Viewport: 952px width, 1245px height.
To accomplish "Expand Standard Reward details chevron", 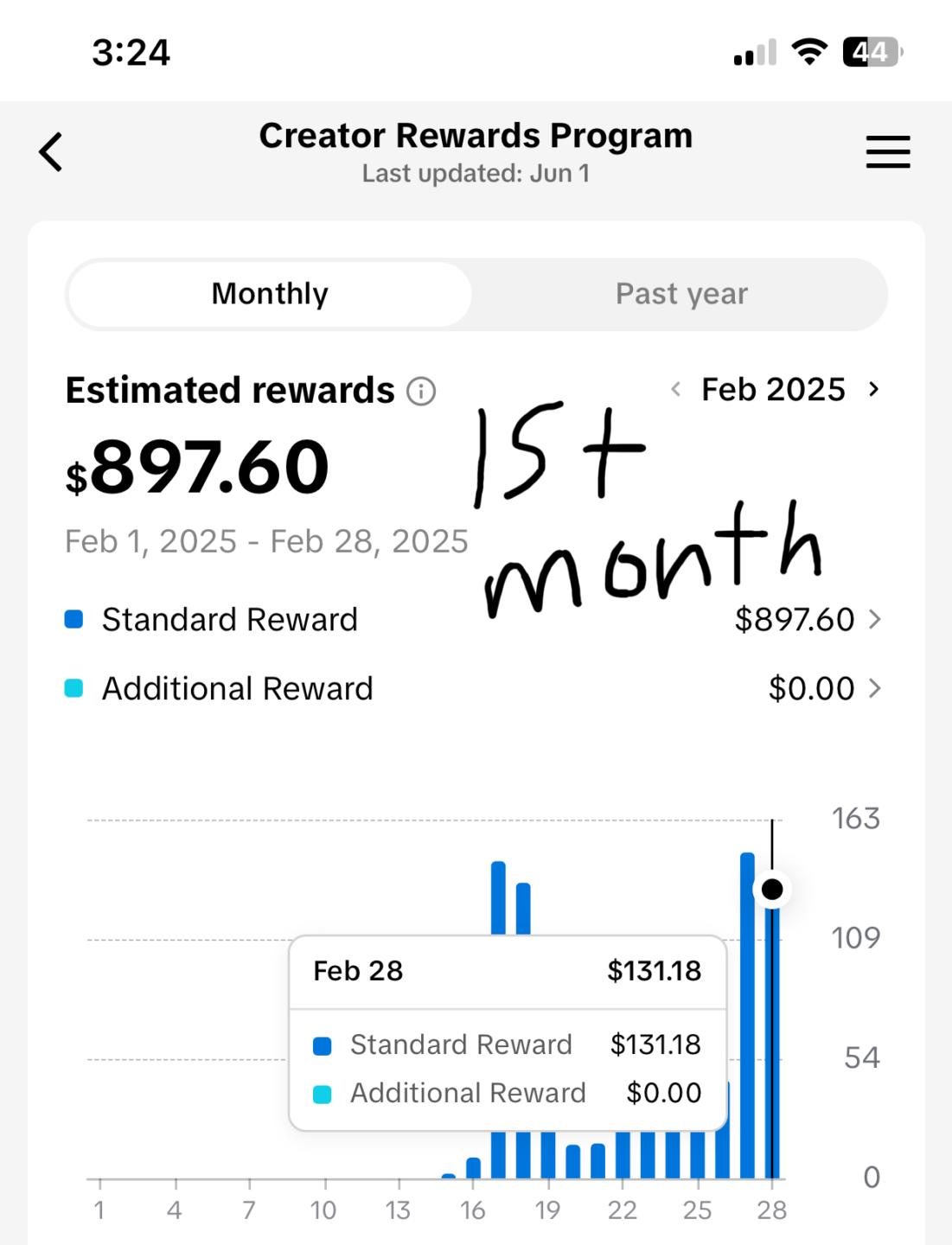I will (x=875, y=619).
